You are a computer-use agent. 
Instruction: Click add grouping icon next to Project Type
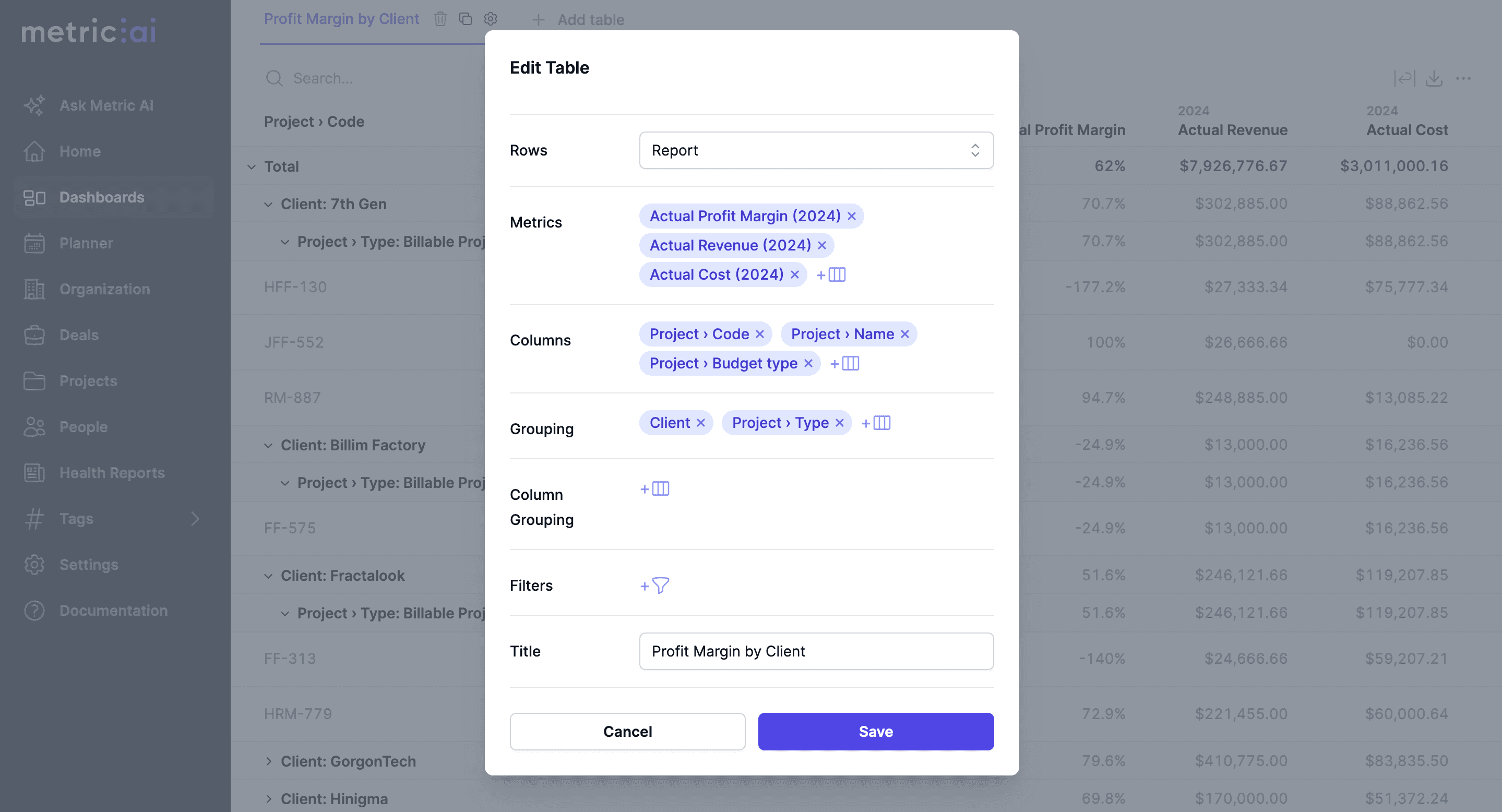pyautogui.click(x=876, y=423)
